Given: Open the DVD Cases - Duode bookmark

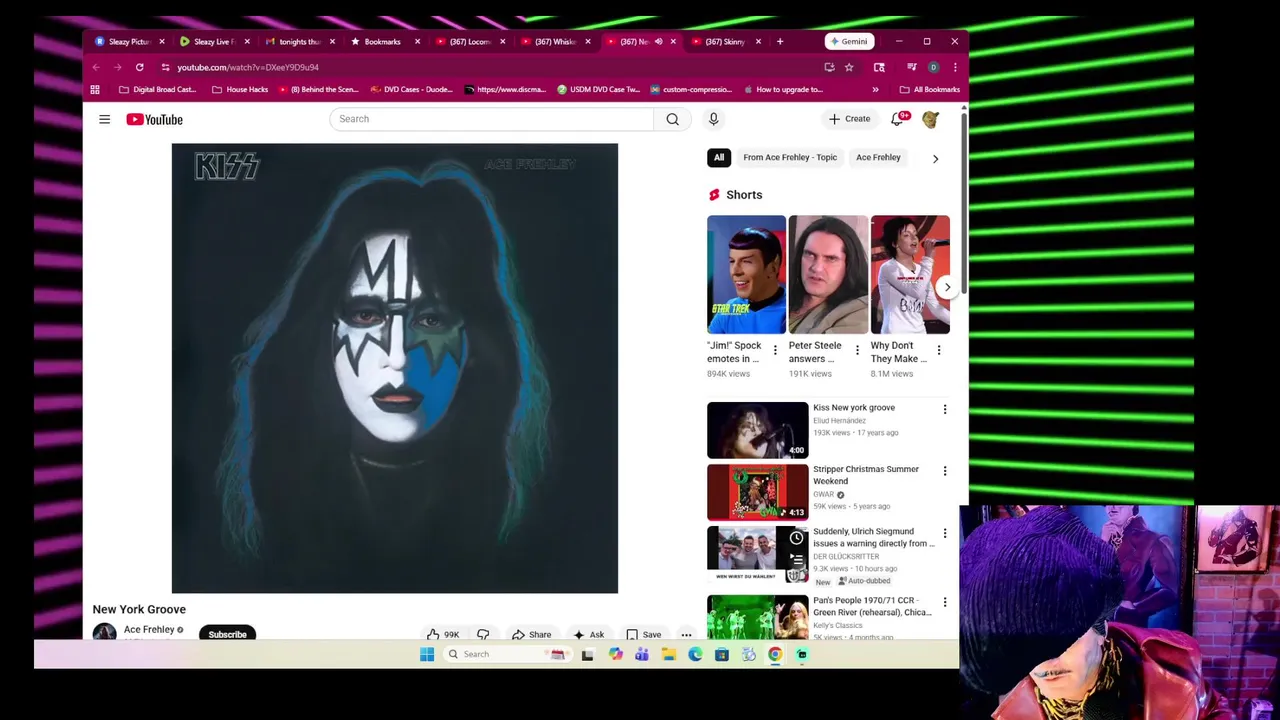Looking at the screenshot, I should click(411, 89).
